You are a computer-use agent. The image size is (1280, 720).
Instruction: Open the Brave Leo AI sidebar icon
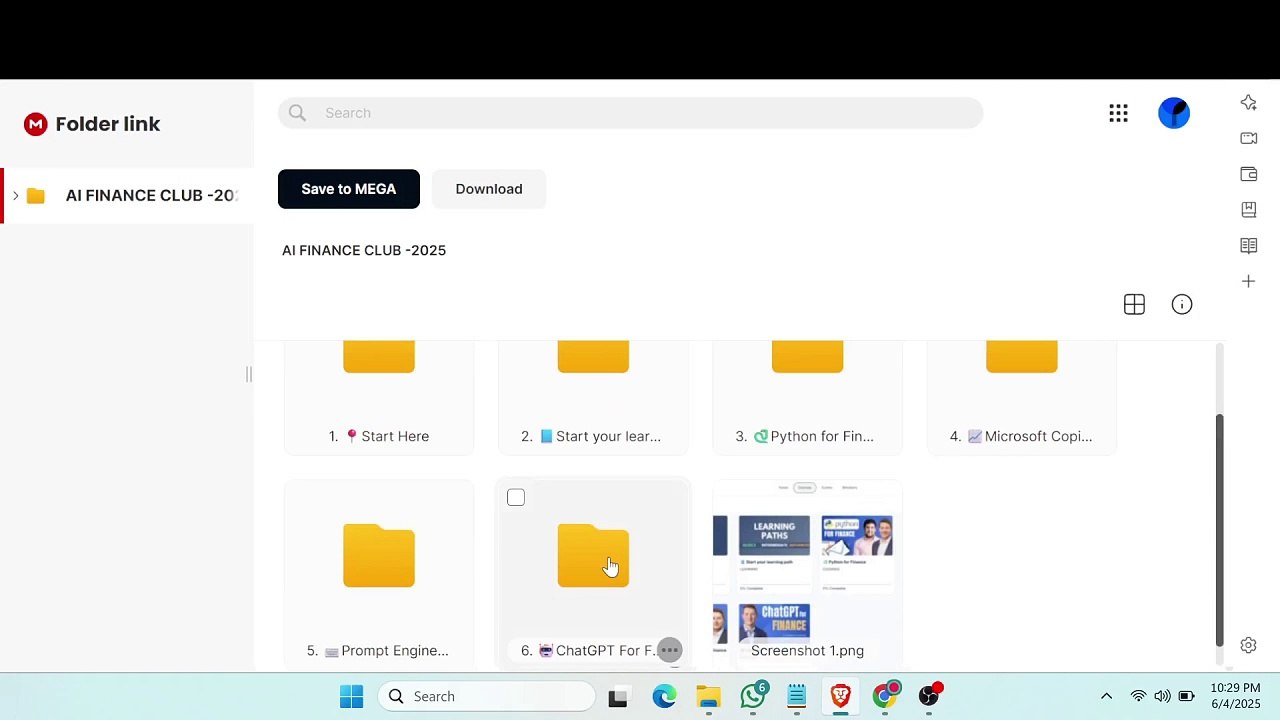[1248, 103]
